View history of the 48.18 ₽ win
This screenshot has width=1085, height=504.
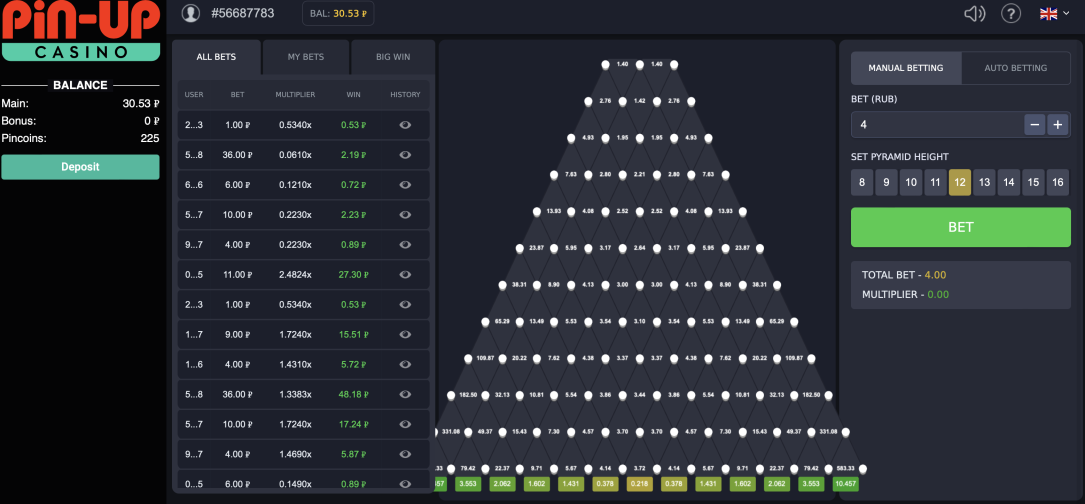point(405,395)
